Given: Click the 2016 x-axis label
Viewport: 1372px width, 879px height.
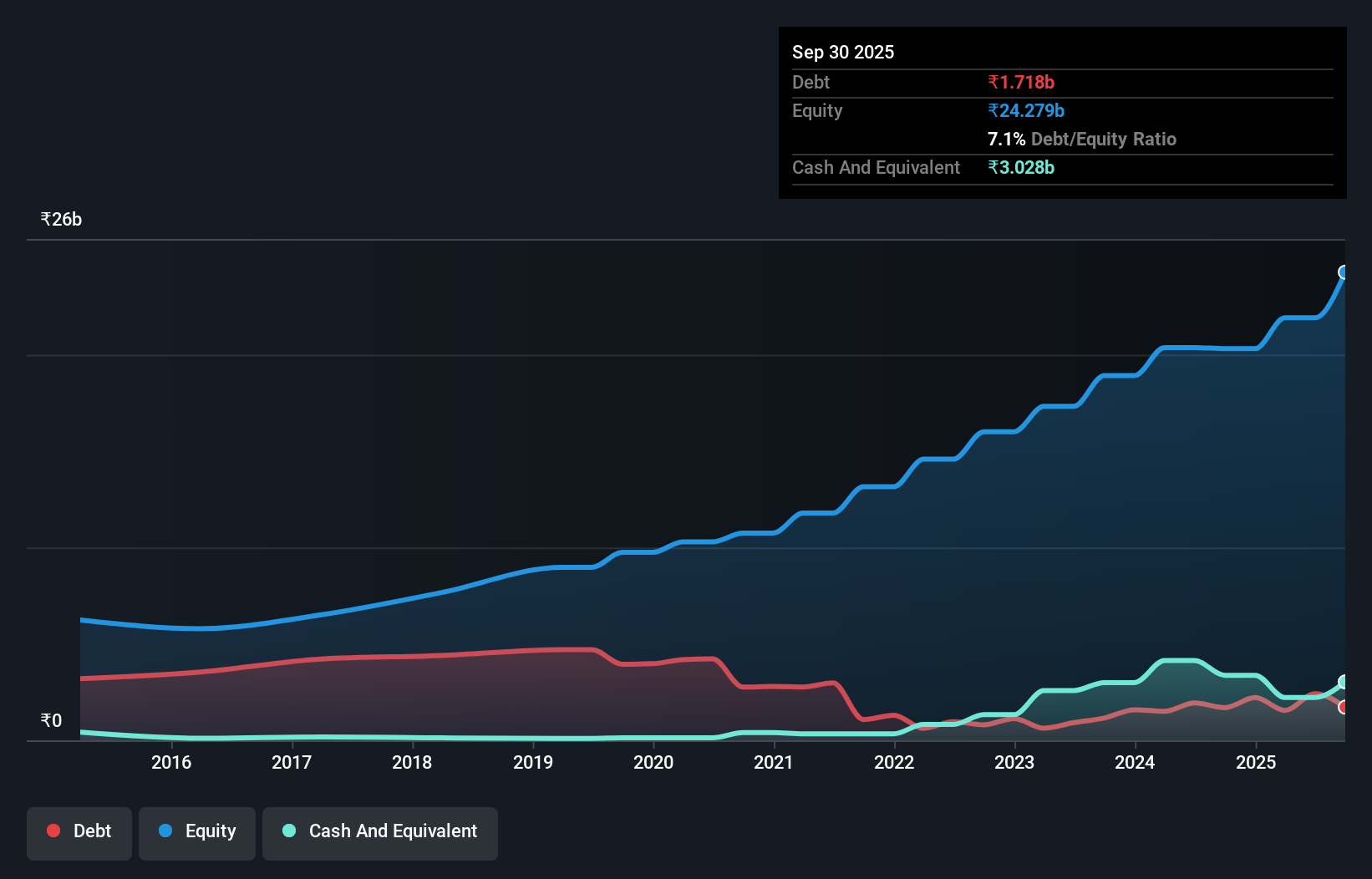Looking at the screenshot, I should (171, 762).
